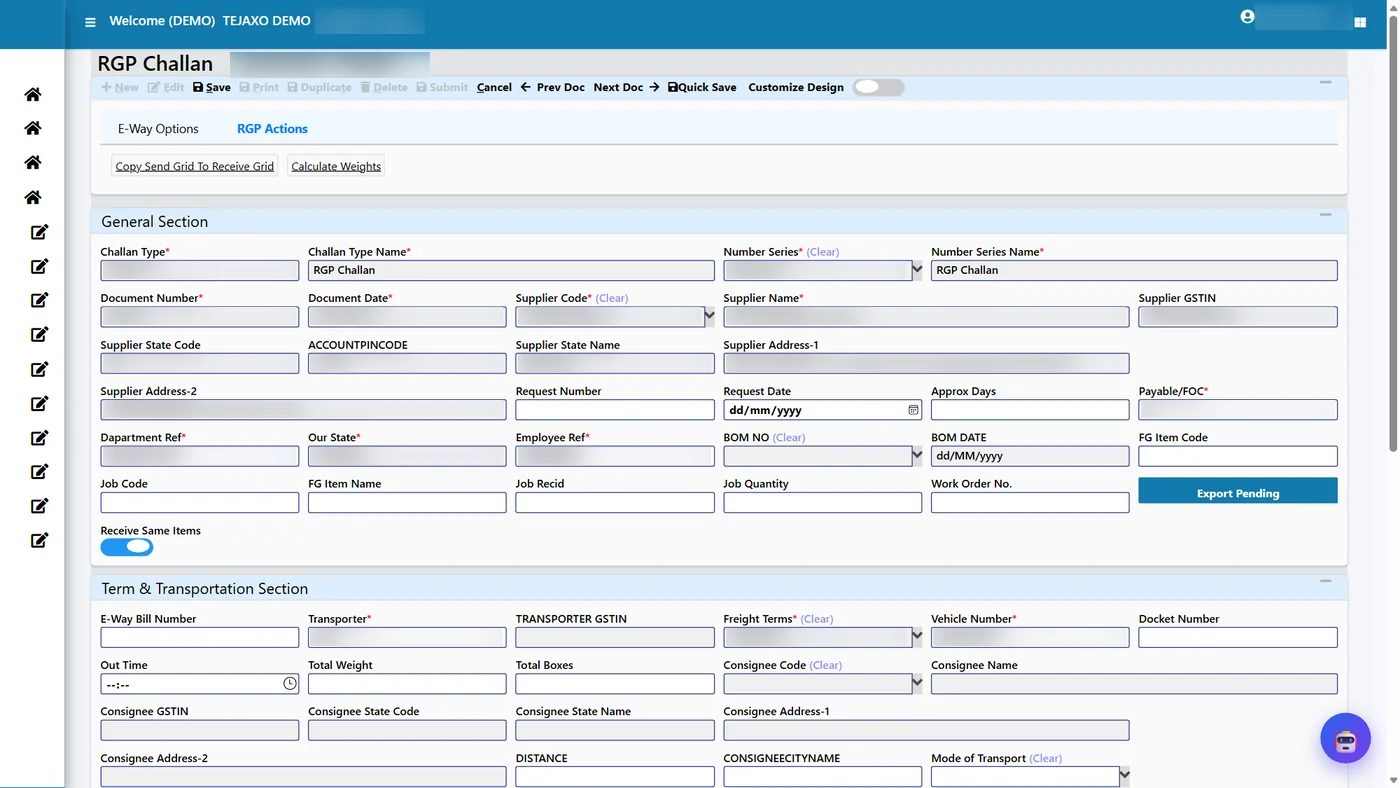Open the grid apps icon in header
The image size is (1400, 788).
point(1360,22)
